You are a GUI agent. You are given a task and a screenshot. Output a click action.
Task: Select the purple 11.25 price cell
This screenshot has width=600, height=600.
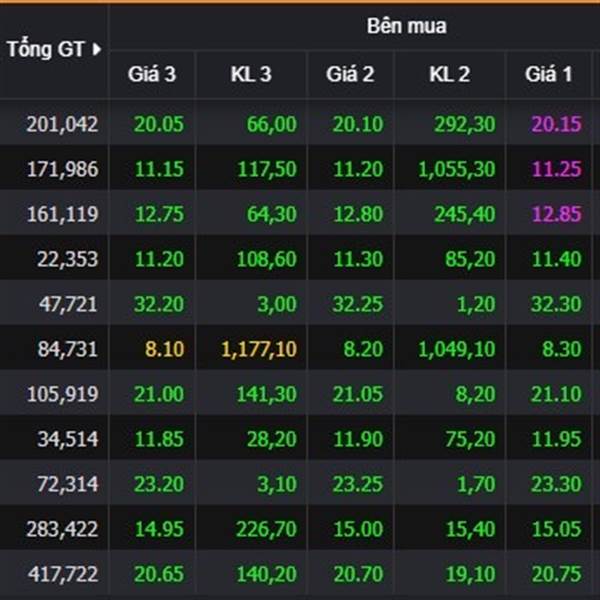pyautogui.click(x=557, y=169)
